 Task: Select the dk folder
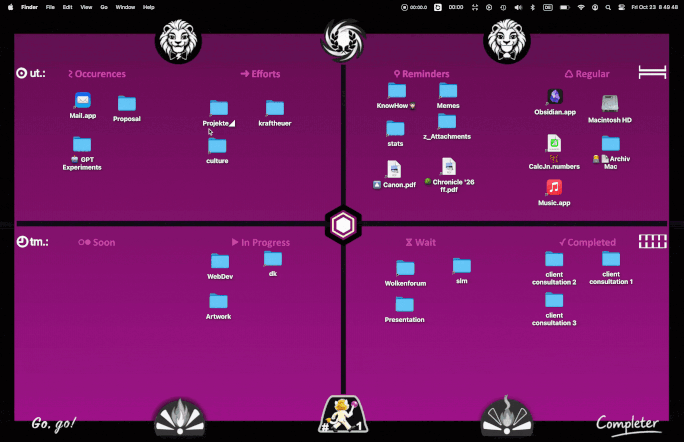pos(273,259)
